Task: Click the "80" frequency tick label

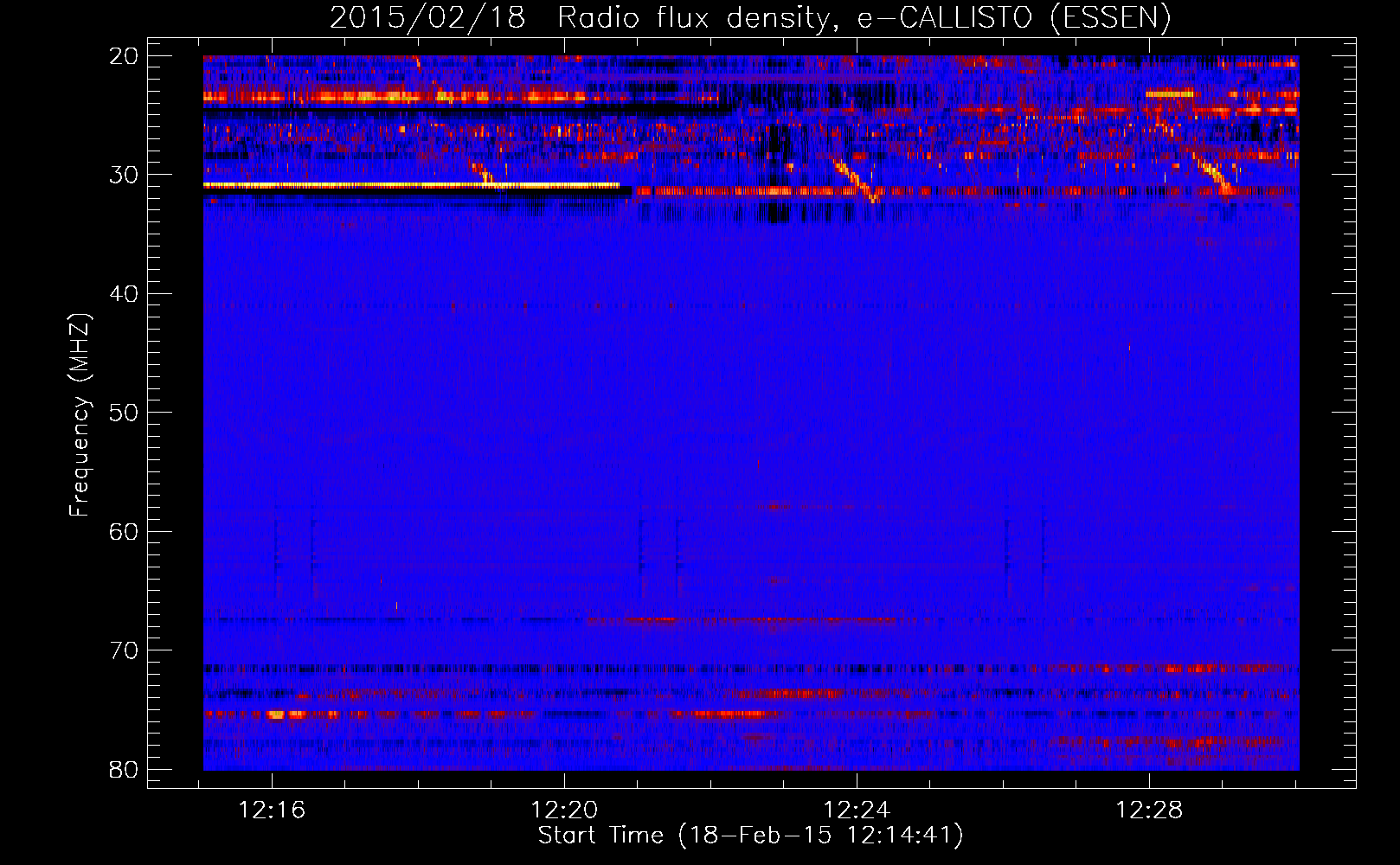Action: pyautogui.click(x=124, y=769)
